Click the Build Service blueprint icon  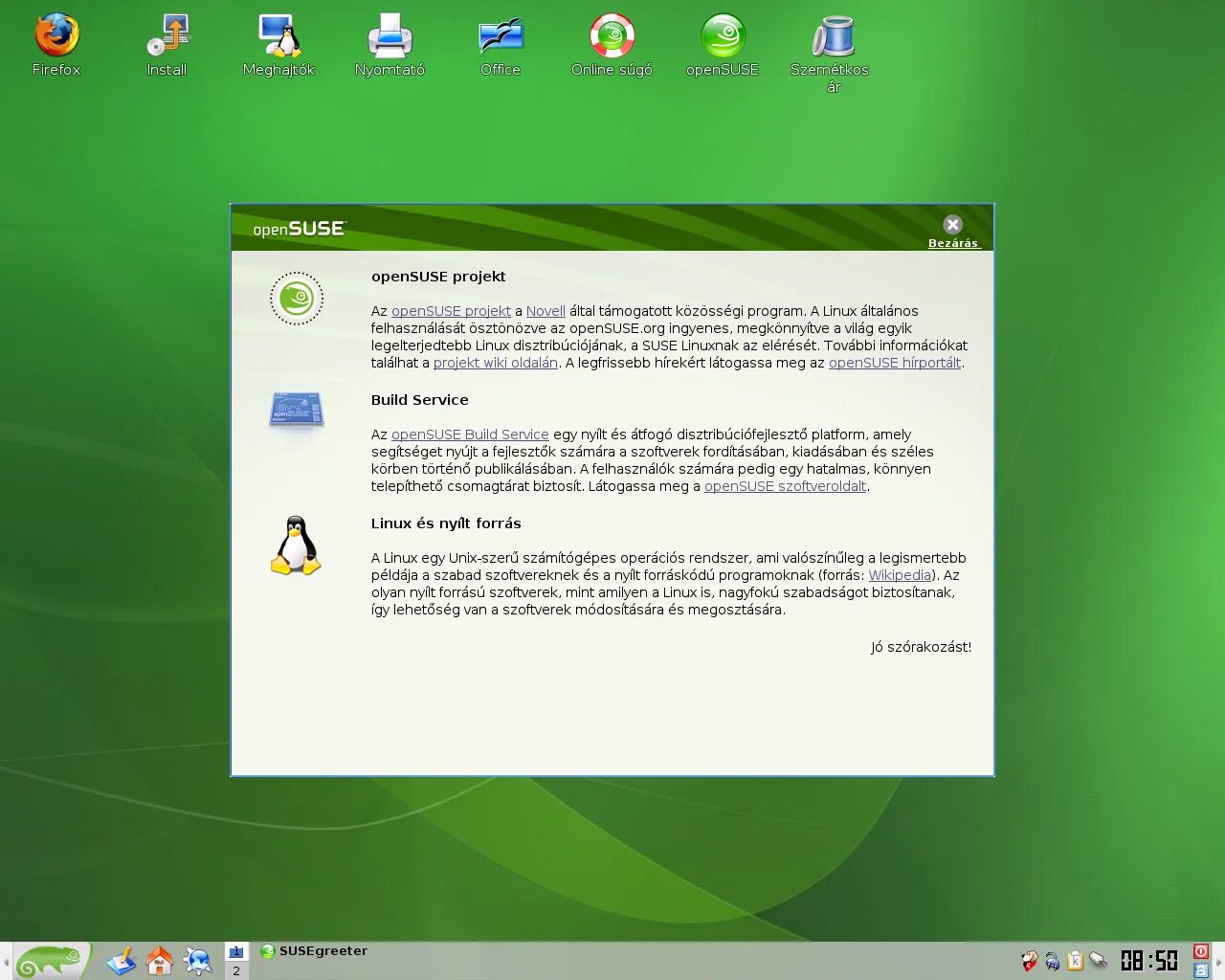(297, 410)
